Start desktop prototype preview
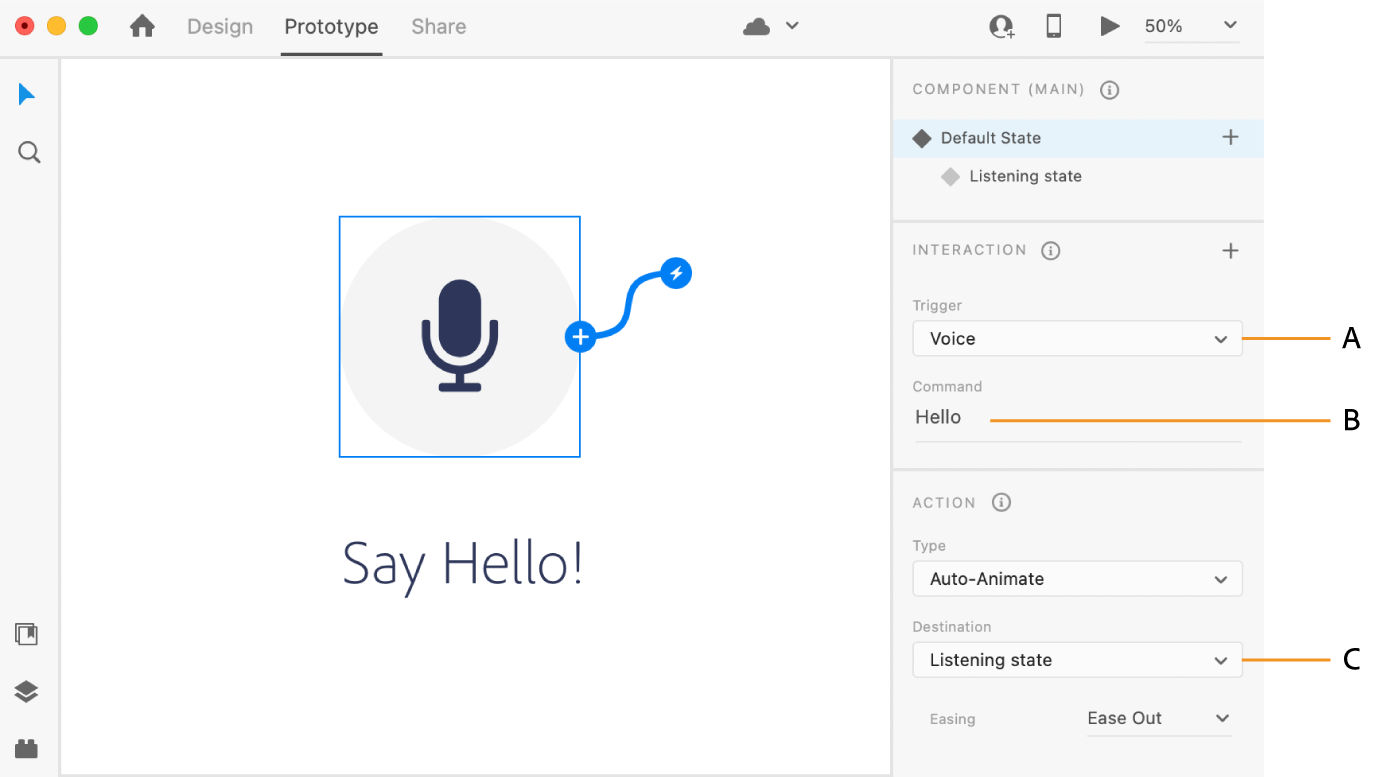Screen dimensions: 1400x777 pos(1110,27)
